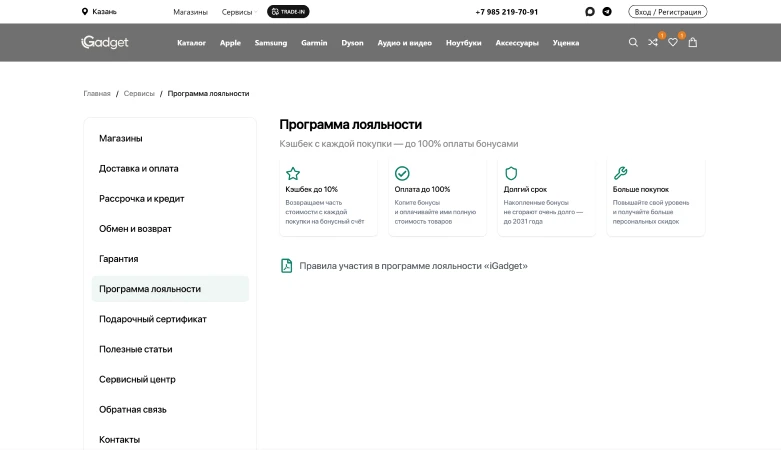Viewport: 781px width, 450px height.
Task: Click Вход / Регистрация button
Action: 667,11
